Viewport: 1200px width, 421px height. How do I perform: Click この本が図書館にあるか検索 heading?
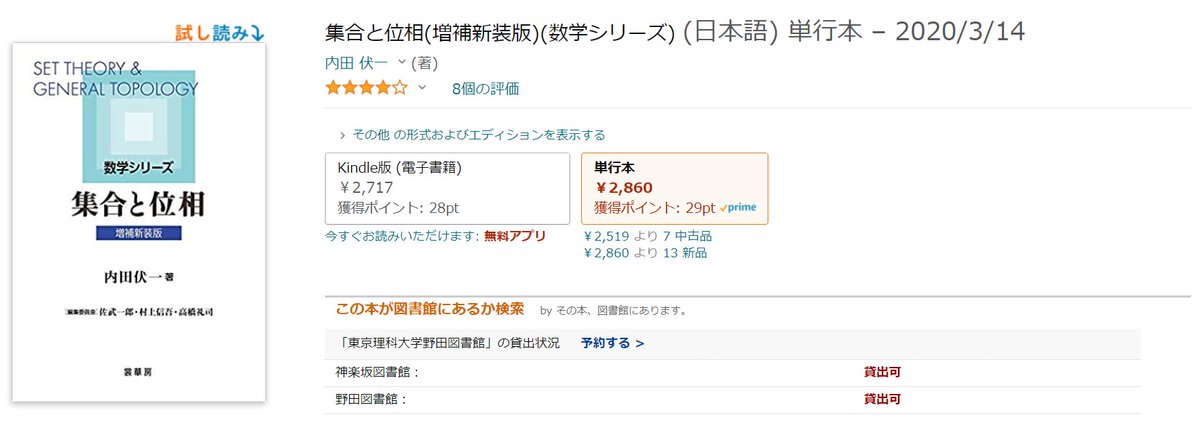pyautogui.click(x=429, y=309)
